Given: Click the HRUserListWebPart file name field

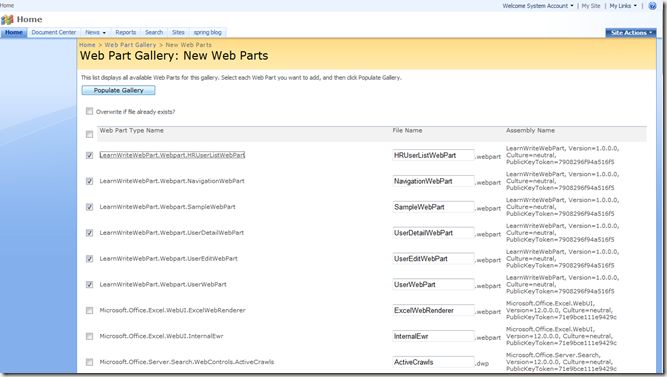Looking at the screenshot, I should point(433,155).
